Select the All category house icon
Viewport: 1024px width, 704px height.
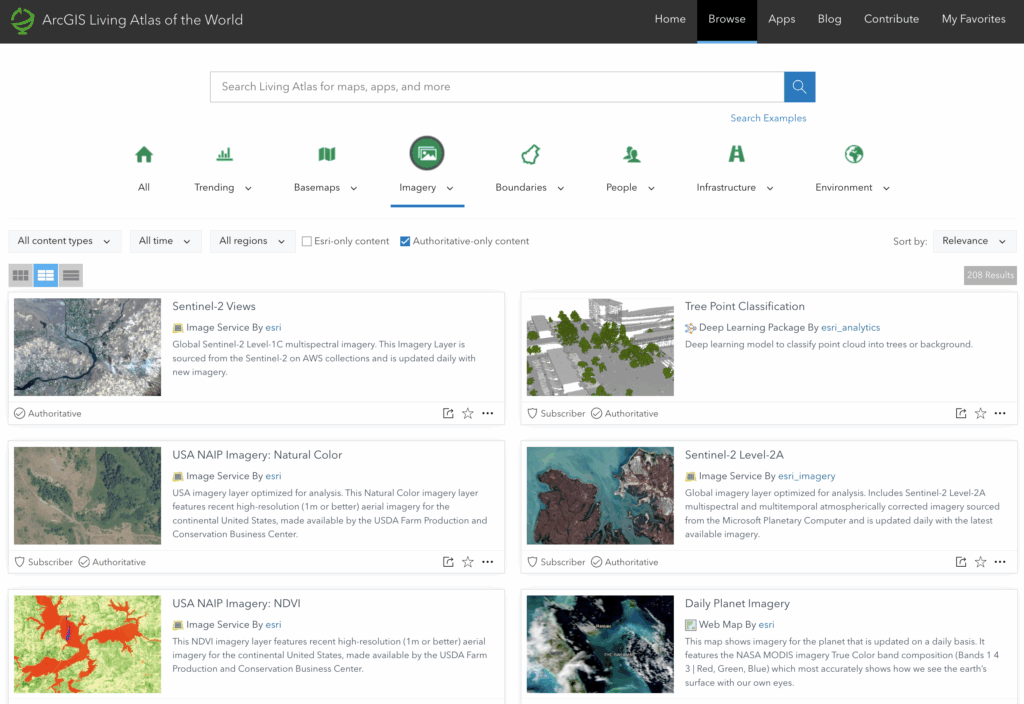click(144, 155)
